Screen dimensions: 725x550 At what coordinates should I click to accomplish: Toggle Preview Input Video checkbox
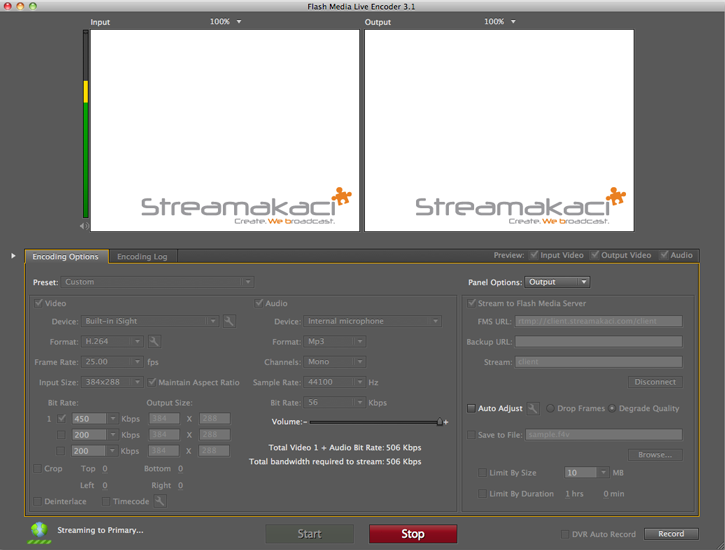click(534, 255)
